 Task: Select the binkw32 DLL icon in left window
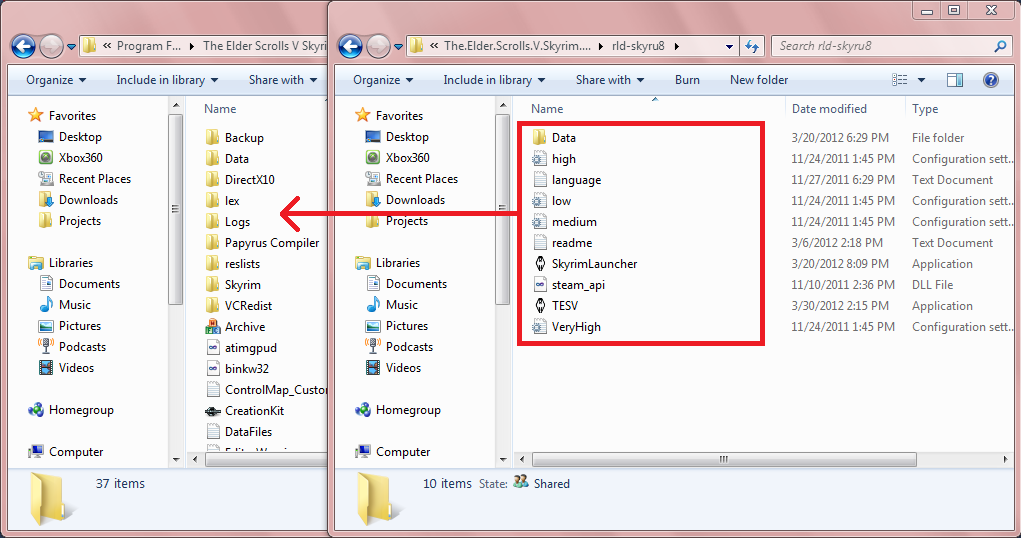click(212, 369)
